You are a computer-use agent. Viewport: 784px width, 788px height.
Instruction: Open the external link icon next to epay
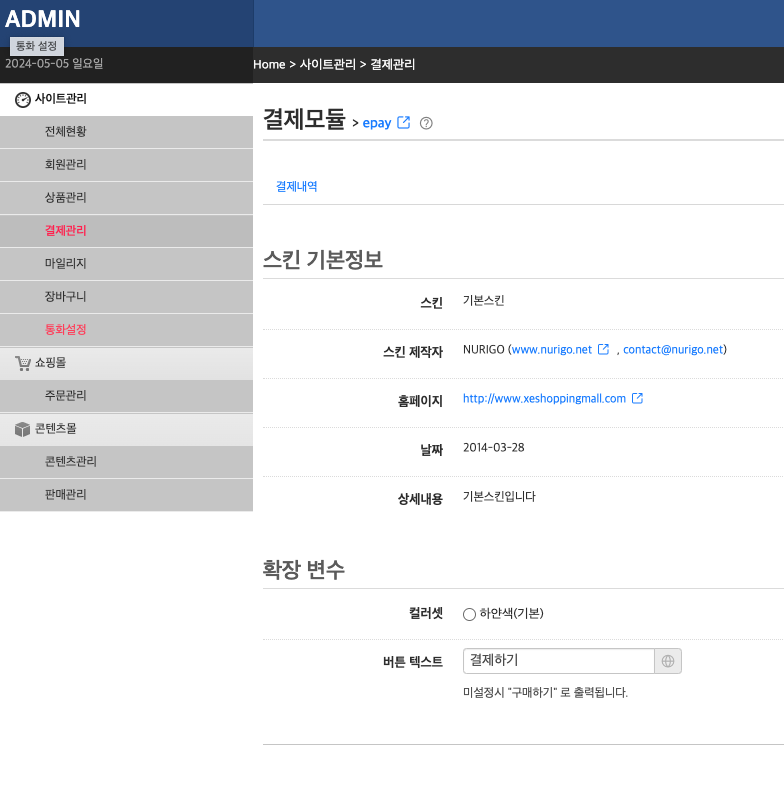click(x=404, y=123)
